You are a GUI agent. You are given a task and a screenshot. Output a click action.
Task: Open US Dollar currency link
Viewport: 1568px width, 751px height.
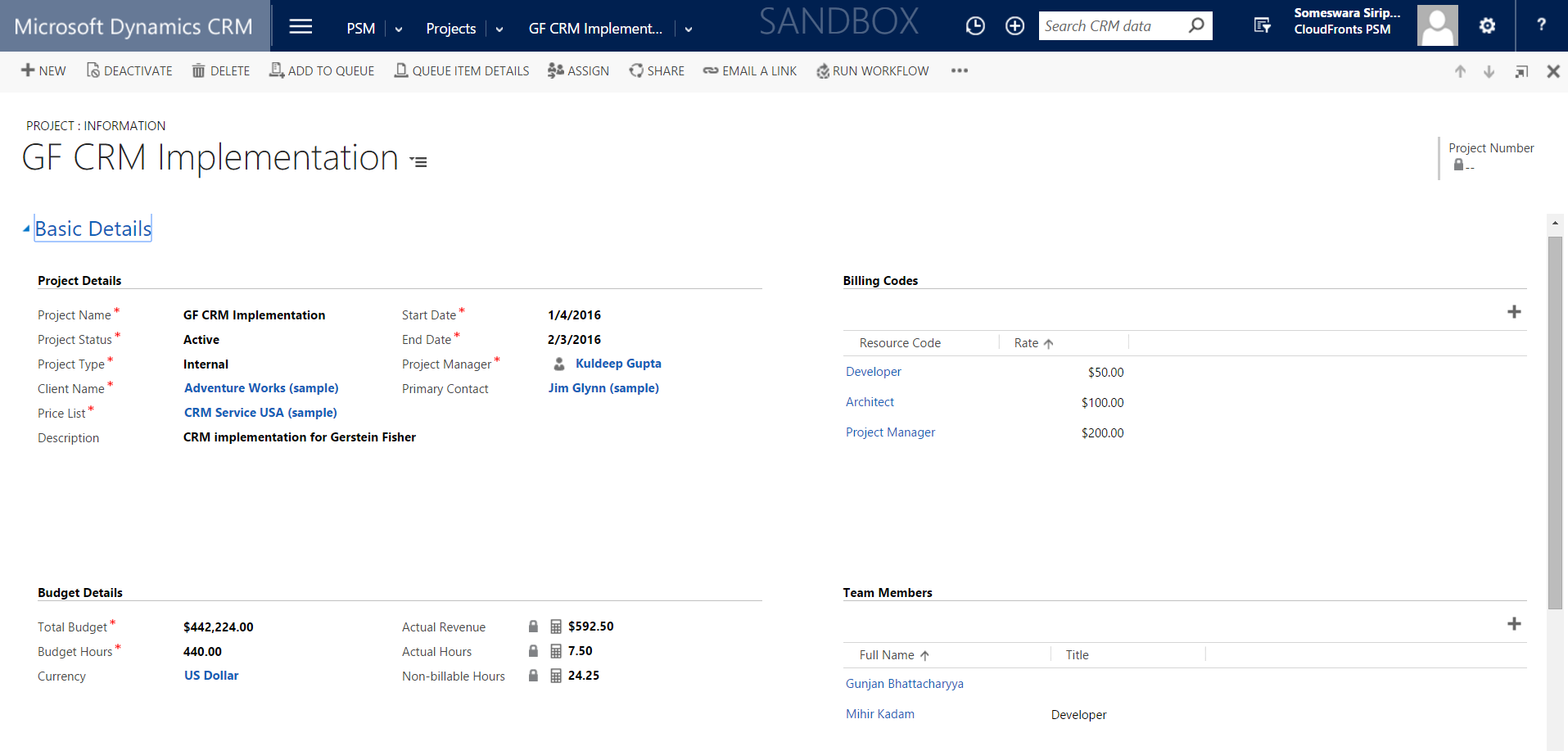coord(211,676)
